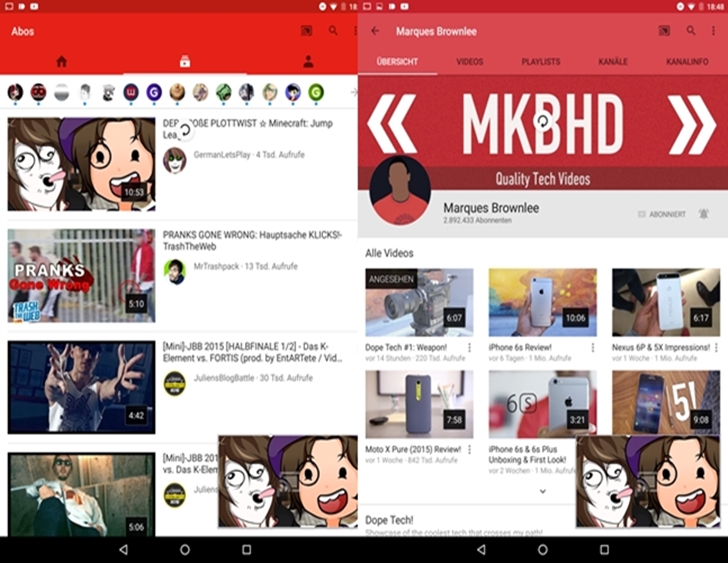Click the 'Abos' title text
Screen dimensions: 728x563
(x=22, y=31)
